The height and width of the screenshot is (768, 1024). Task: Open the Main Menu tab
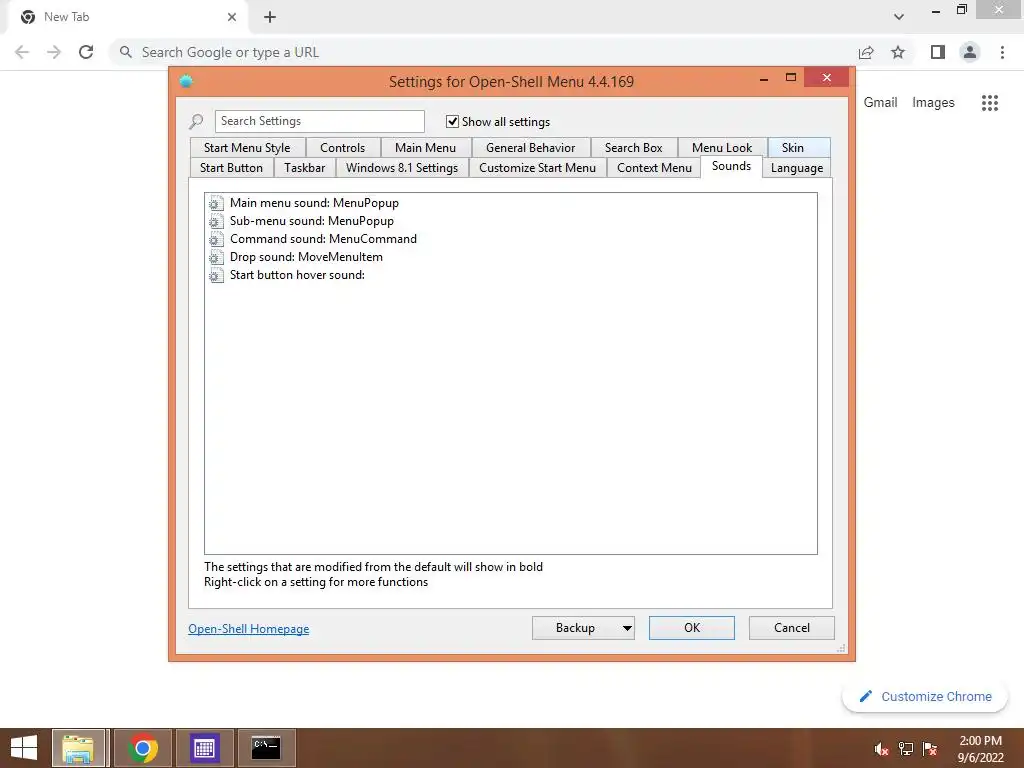[425, 148]
